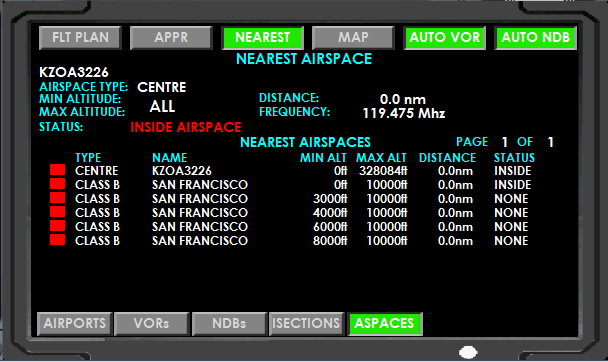Toggle the AUTO NDB mode
The height and width of the screenshot is (362, 608).
535,38
